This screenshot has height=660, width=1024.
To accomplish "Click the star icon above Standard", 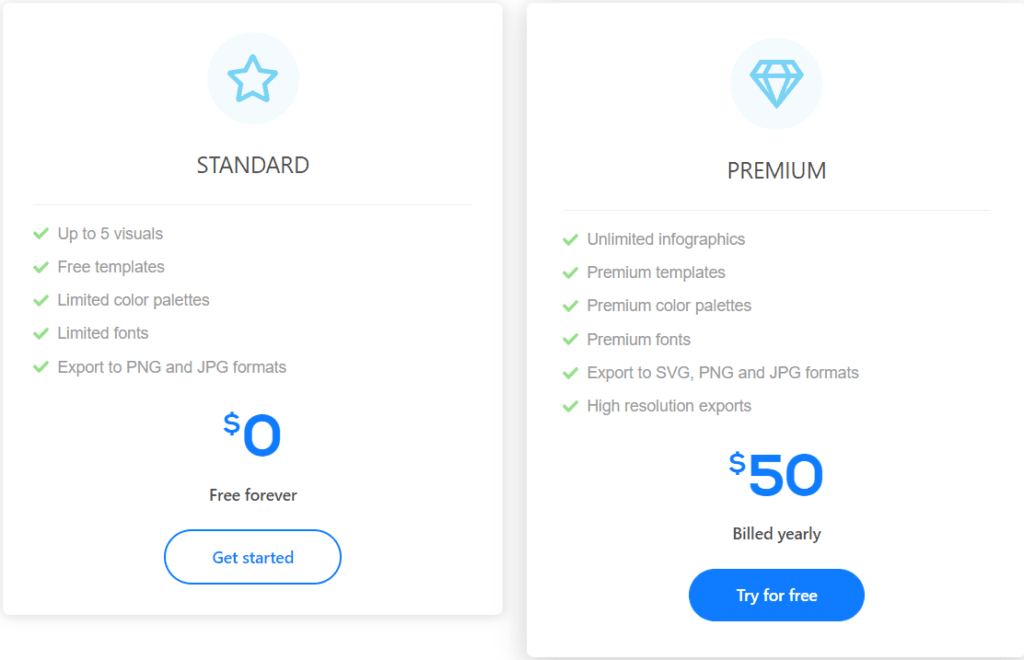I will [x=252, y=79].
